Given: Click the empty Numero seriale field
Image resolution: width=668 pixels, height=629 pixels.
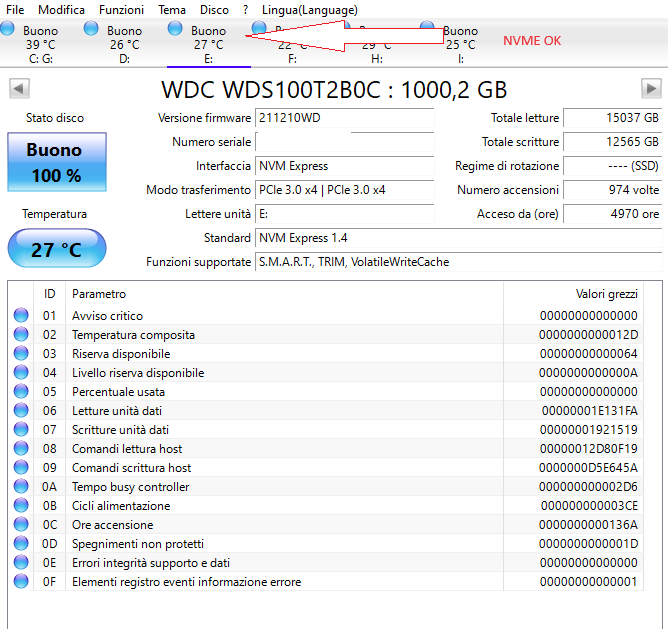Looking at the screenshot, I should [x=345, y=142].
